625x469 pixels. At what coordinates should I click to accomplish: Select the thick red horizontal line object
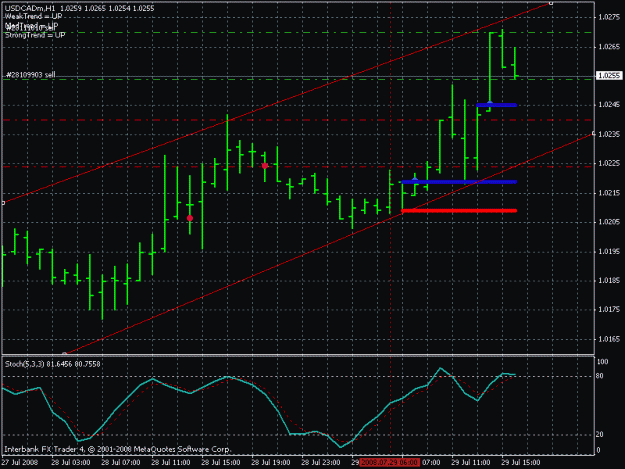click(x=459, y=210)
